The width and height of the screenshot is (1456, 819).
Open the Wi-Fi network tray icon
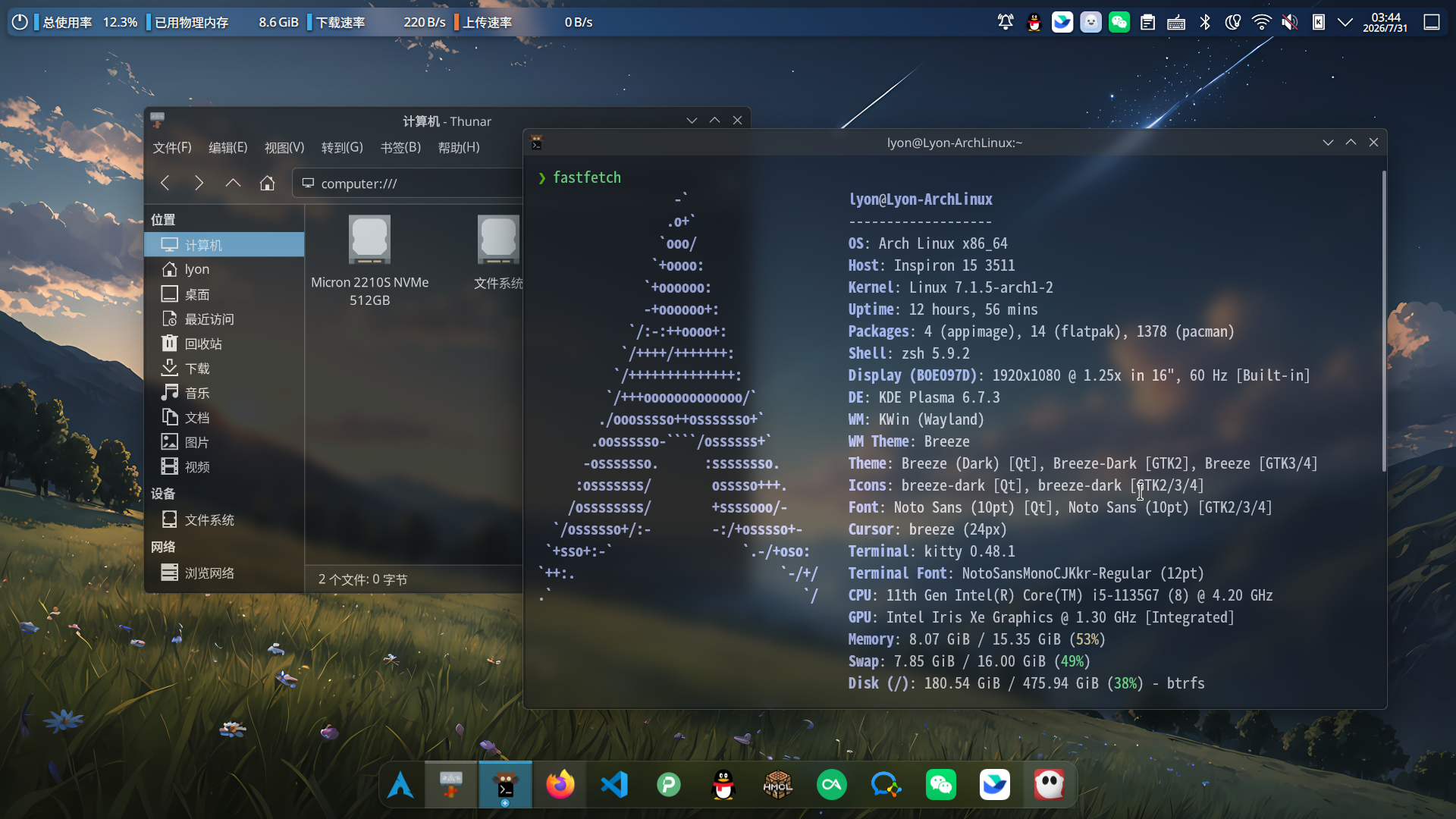point(1261,22)
